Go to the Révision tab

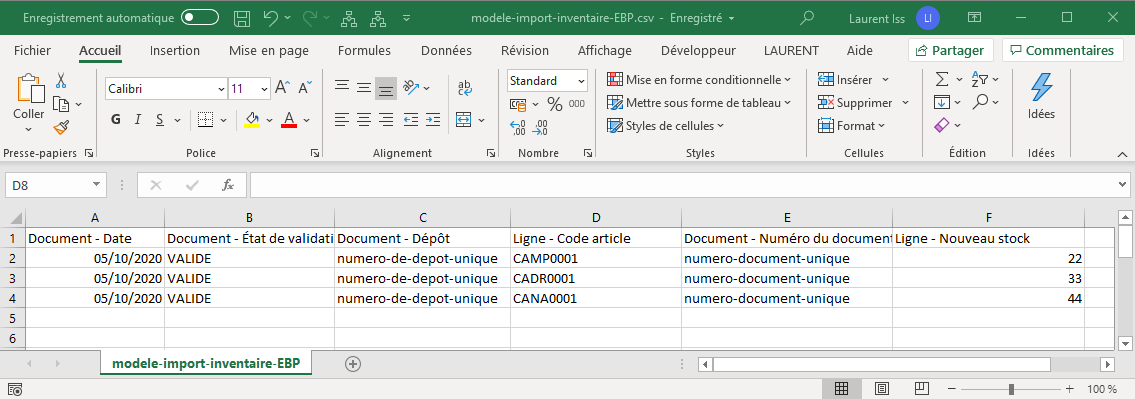[x=525, y=51]
